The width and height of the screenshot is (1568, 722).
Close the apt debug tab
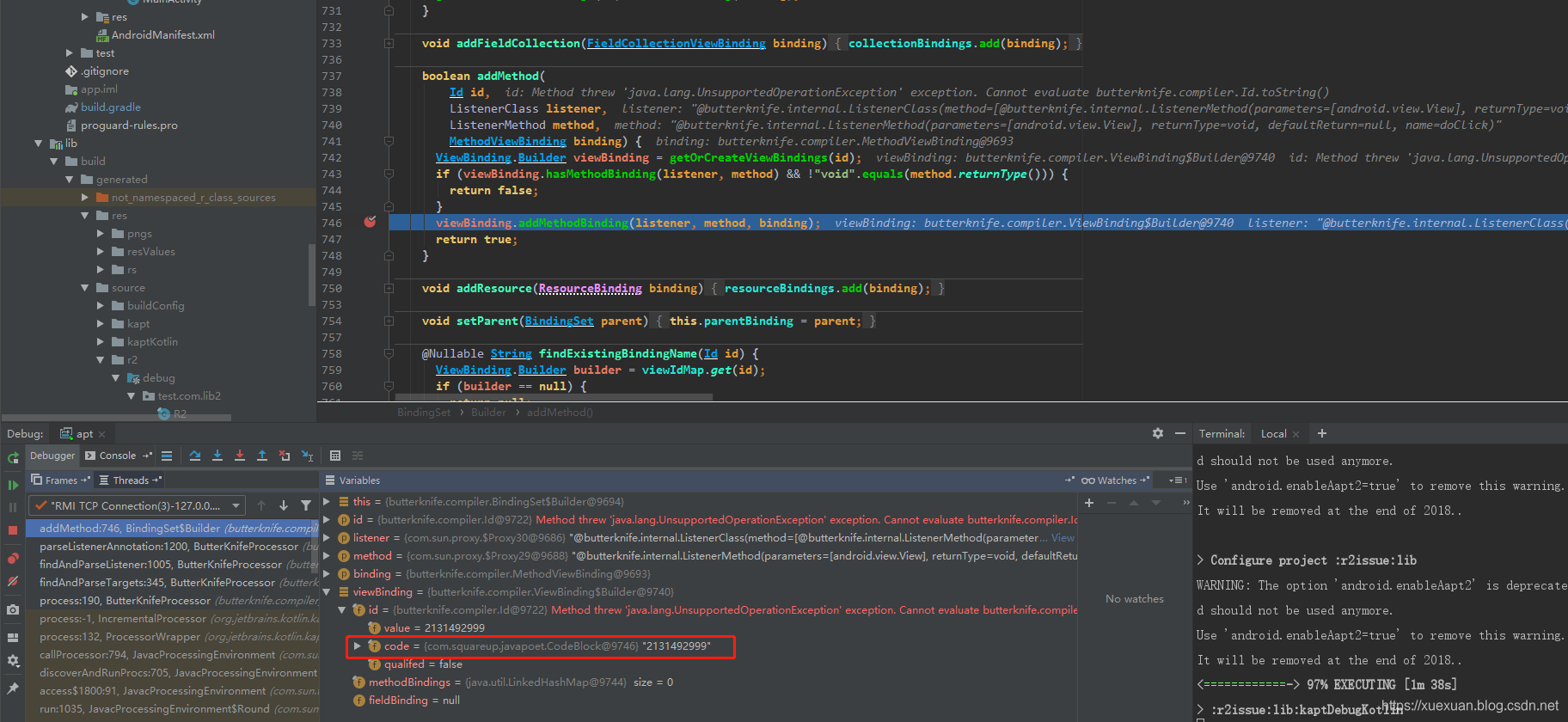click(x=101, y=434)
